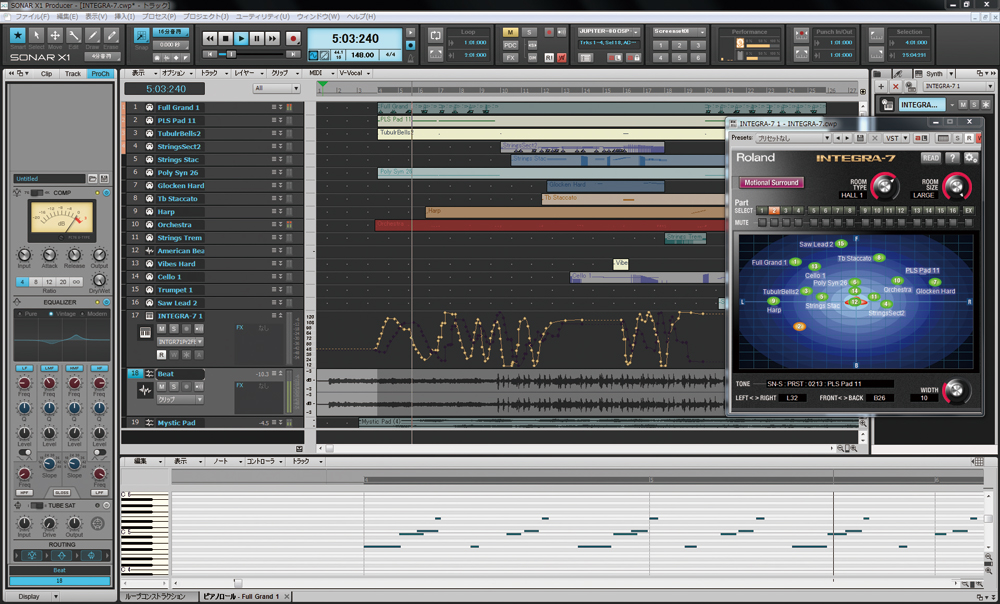This screenshot has height=604, width=1000.
Task: Click READ button in INTEGRA-7
Action: 930,158
